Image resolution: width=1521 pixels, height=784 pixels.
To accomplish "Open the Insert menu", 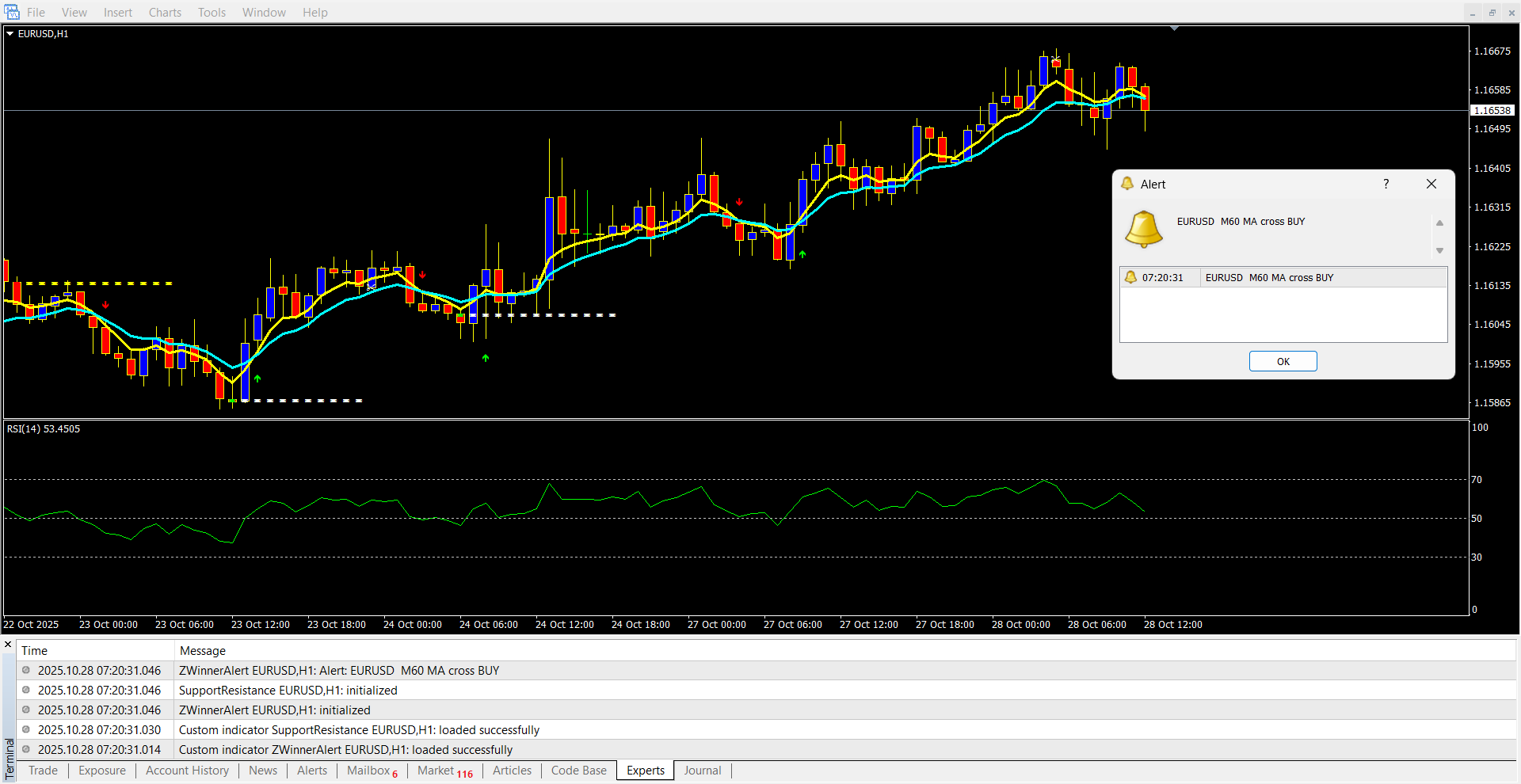I will tap(118, 12).
